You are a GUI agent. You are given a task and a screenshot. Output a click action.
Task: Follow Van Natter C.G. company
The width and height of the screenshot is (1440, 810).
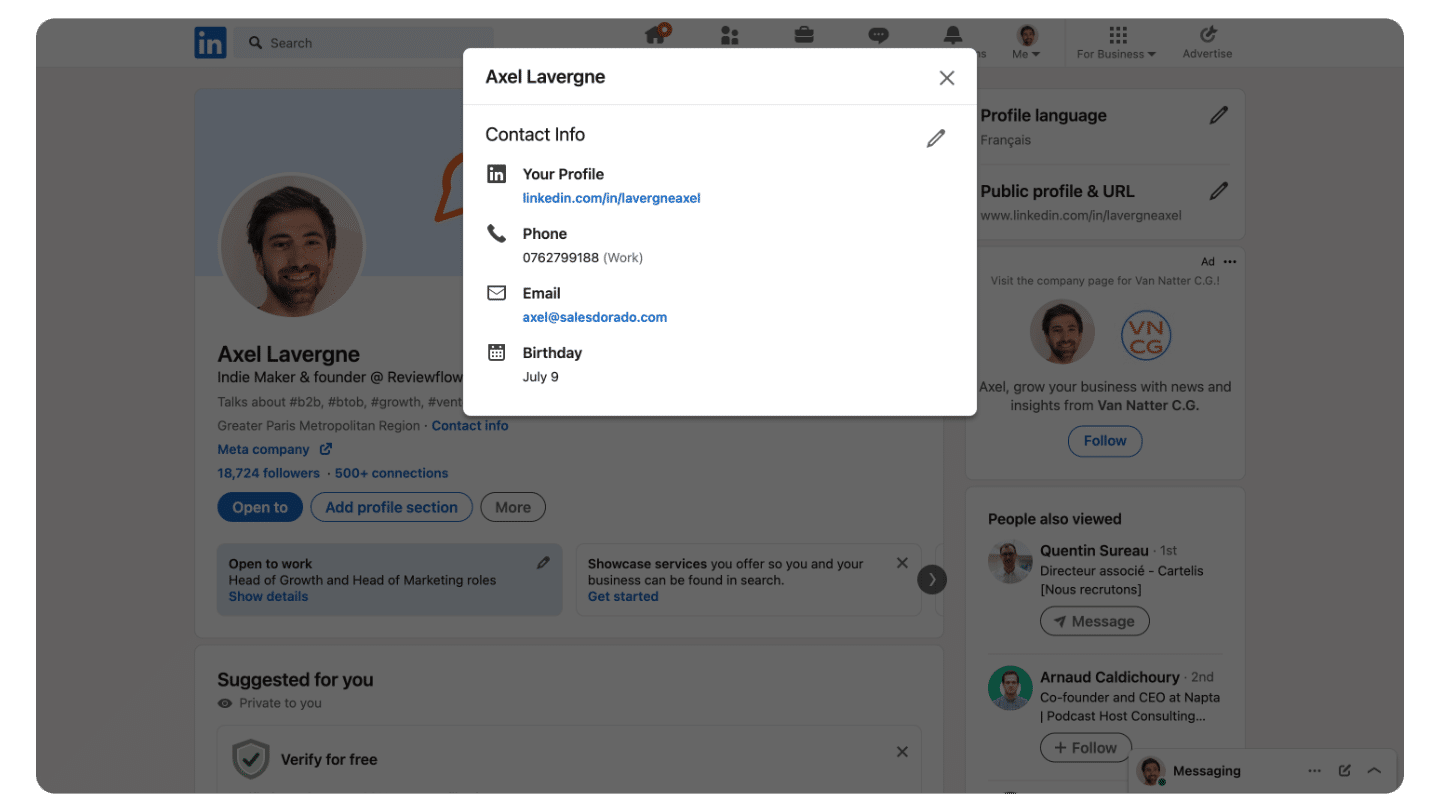pos(1105,441)
